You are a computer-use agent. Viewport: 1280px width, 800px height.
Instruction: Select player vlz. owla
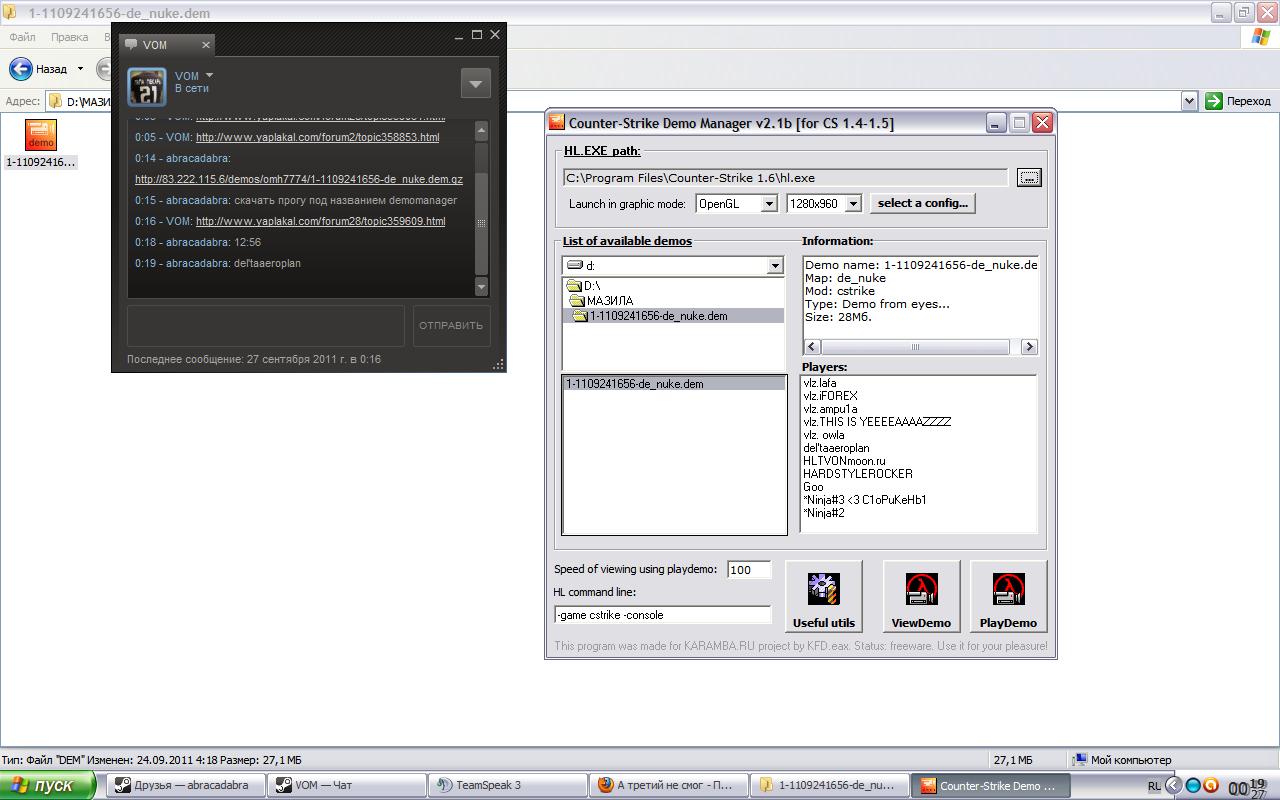824,435
